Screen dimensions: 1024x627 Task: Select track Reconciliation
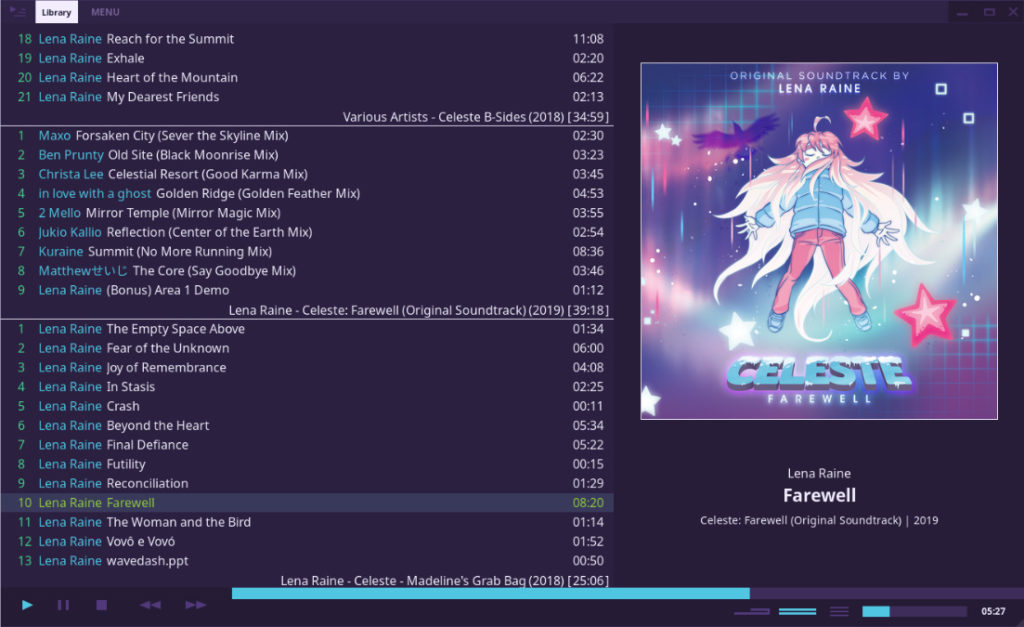(307, 483)
